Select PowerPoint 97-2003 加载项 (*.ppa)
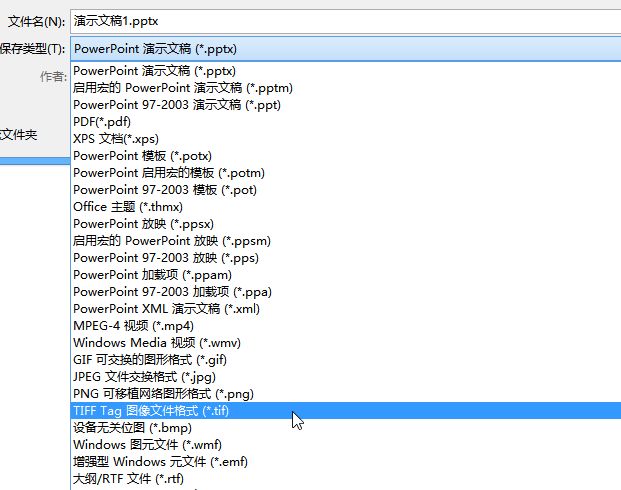 coord(345,292)
